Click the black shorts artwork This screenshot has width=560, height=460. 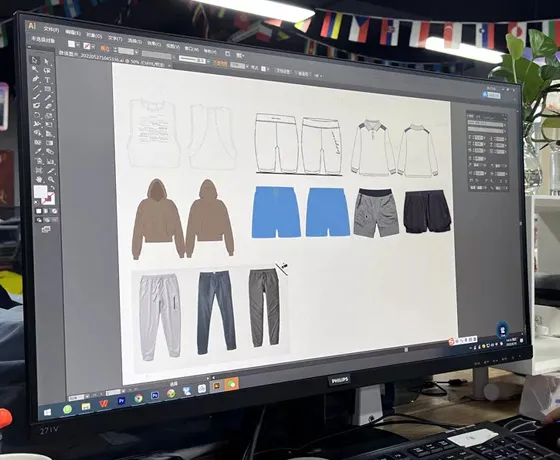pos(427,211)
